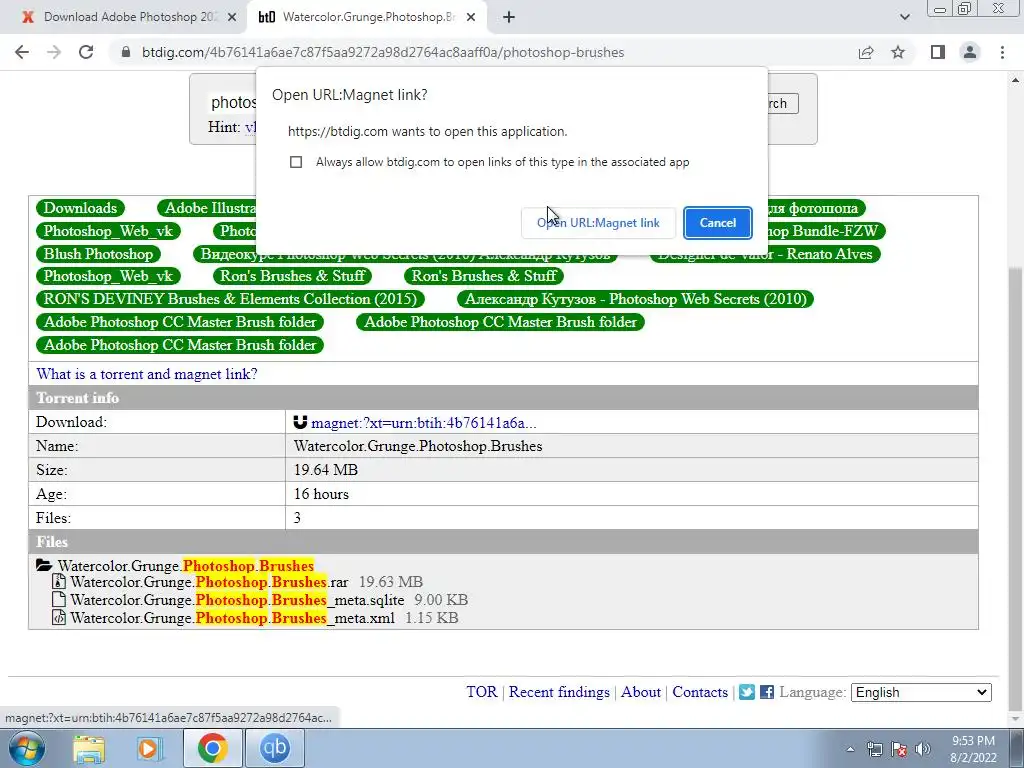Select the Watercolor.Grunge.Photoshop tab
Viewport: 1024px width, 768px height.
[367, 17]
